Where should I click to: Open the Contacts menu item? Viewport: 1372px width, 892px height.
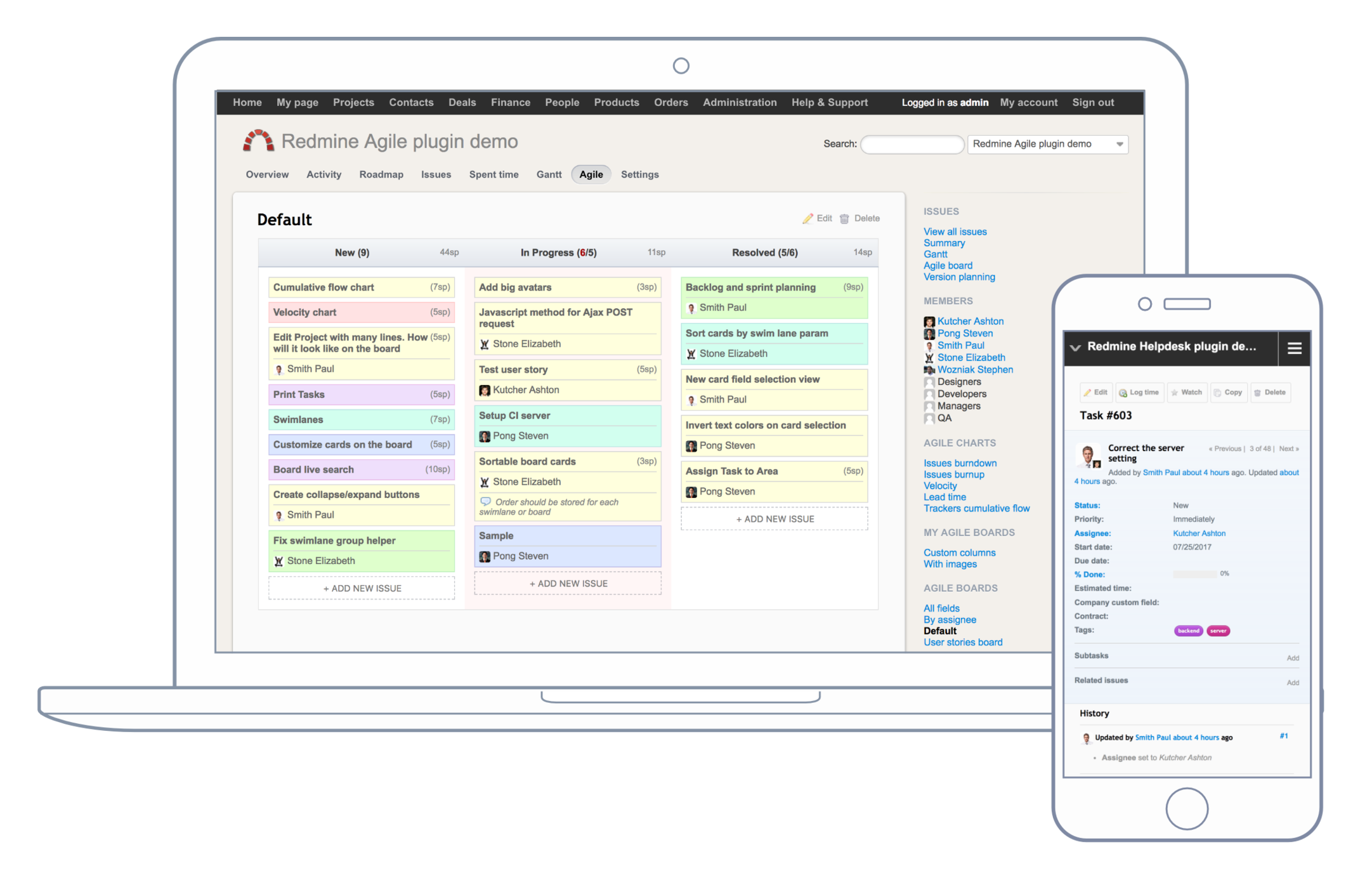(x=411, y=102)
